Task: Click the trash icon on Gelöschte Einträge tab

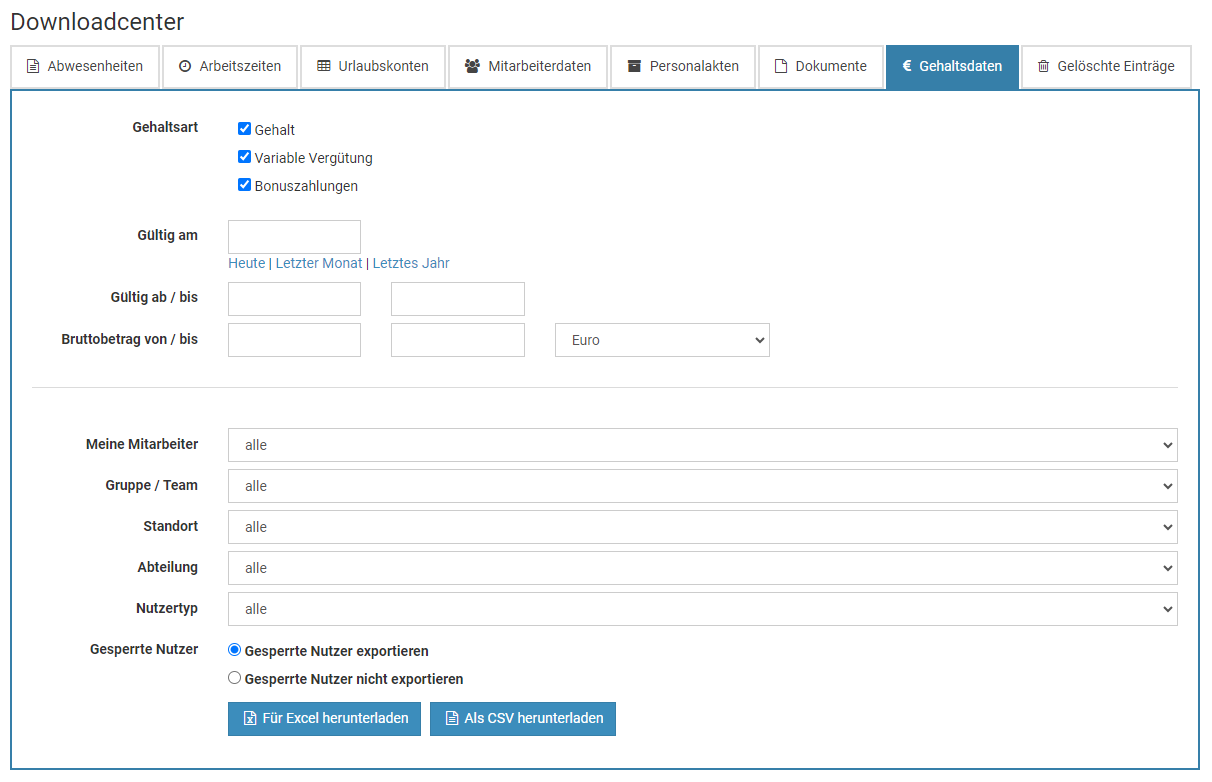Action: point(1043,67)
